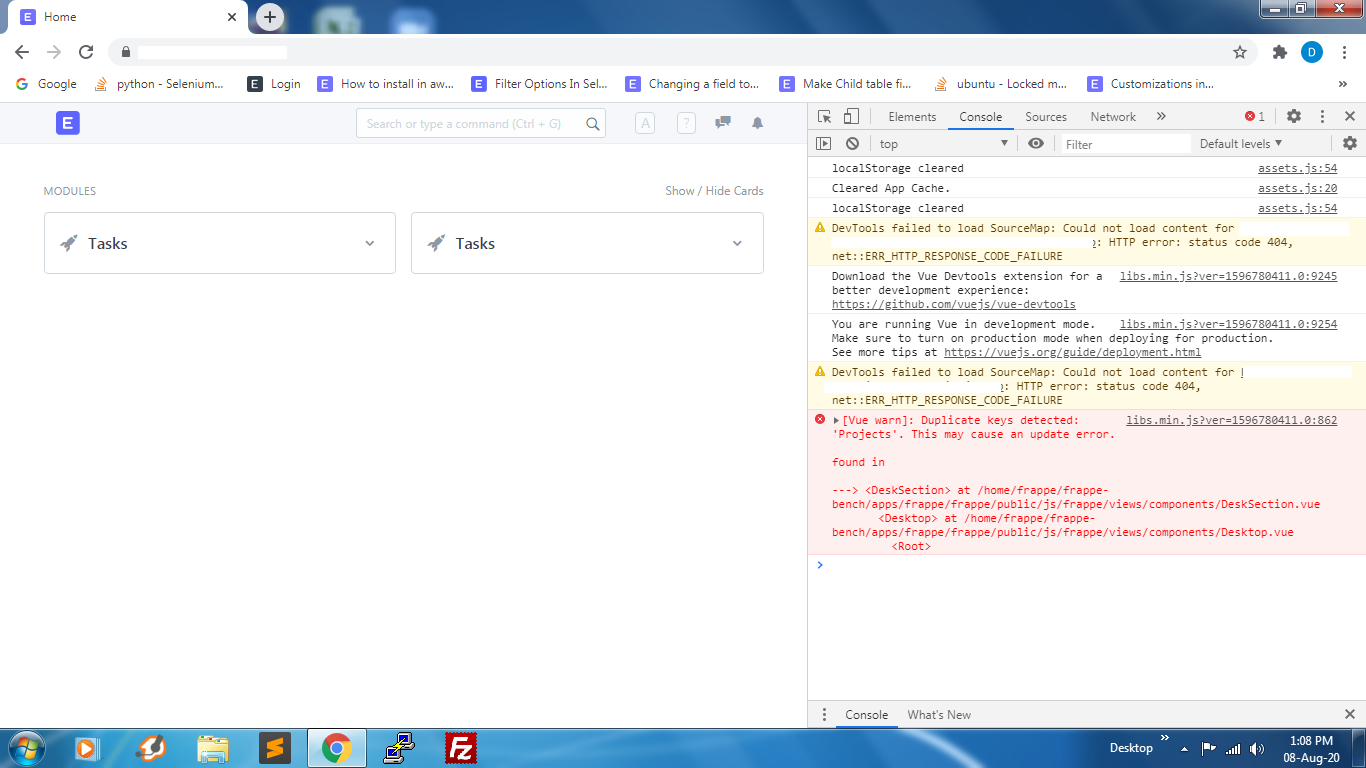The image size is (1366, 768).
Task: Open Sublime Text from the taskbar
Action: click(274, 748)
